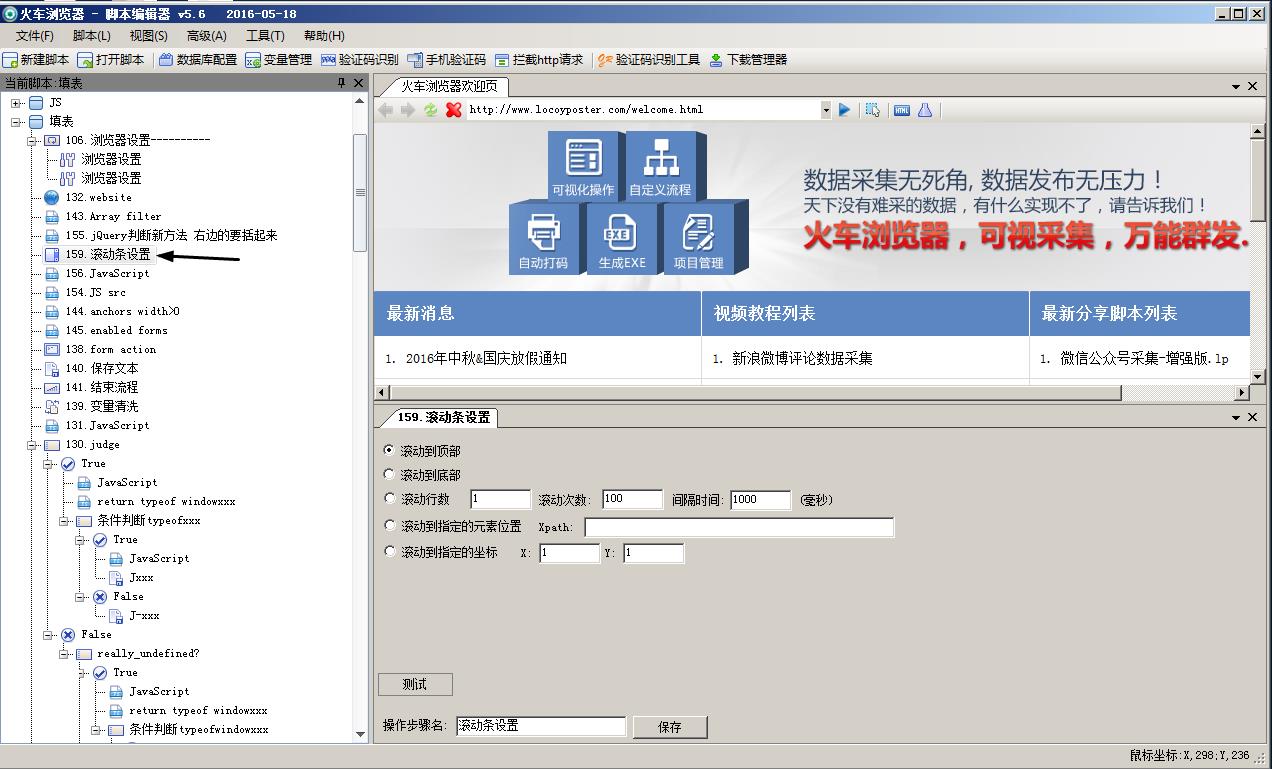This screenshot has height=769, width=1272.
Task: Open the 下载管理器 toolbar icon
Action: click(x=716, y=60)
